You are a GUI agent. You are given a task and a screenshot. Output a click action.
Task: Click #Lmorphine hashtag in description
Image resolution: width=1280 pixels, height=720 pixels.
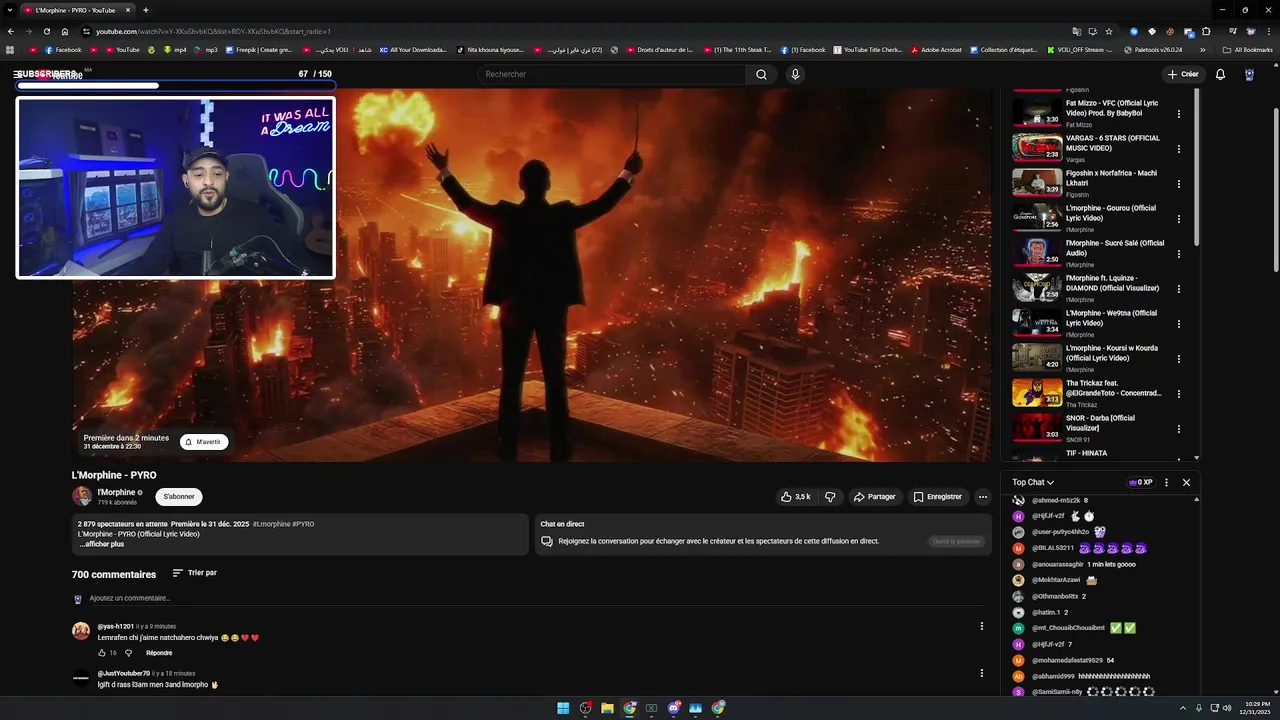tap(271, 524)
